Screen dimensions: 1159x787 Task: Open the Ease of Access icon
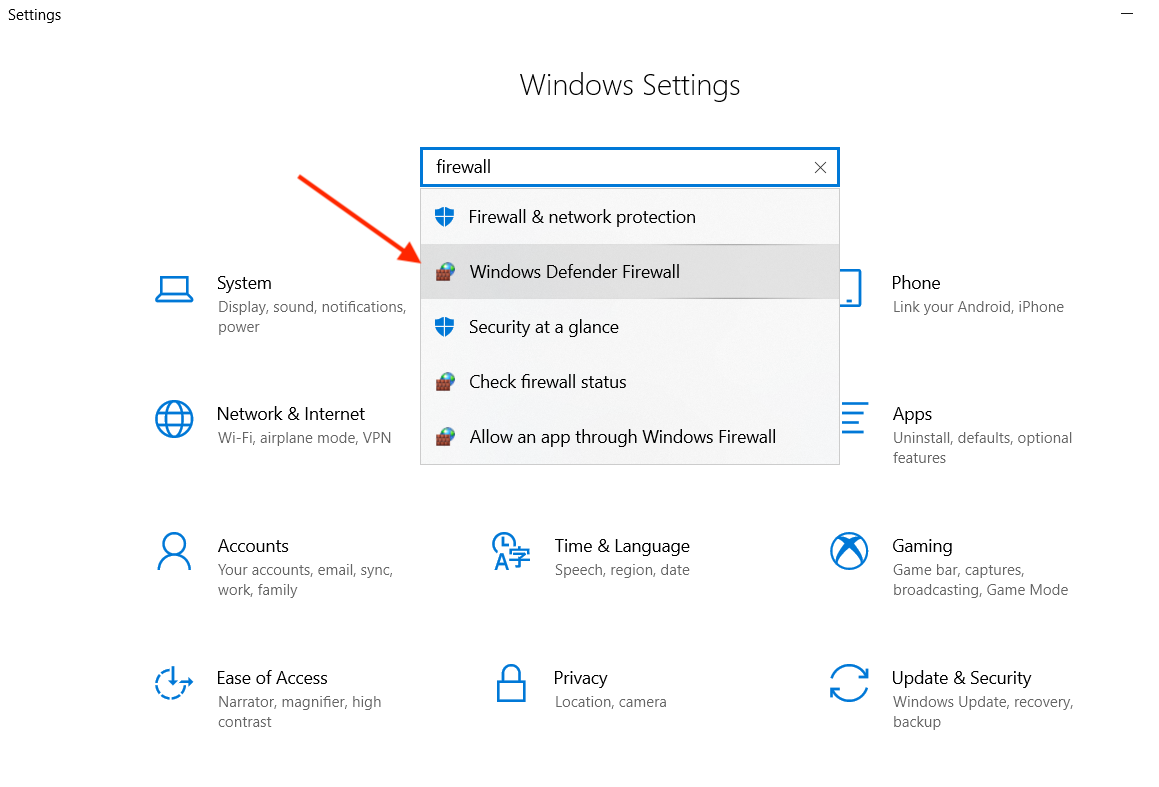coord(174,683)
